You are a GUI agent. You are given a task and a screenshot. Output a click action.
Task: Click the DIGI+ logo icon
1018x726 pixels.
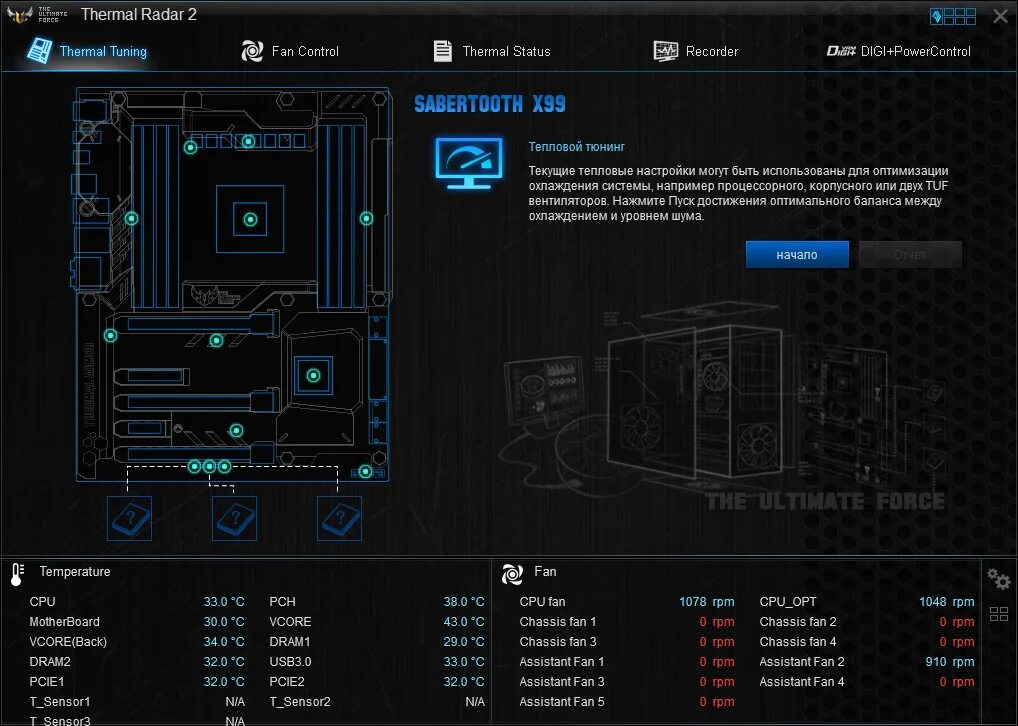[841, 51]
